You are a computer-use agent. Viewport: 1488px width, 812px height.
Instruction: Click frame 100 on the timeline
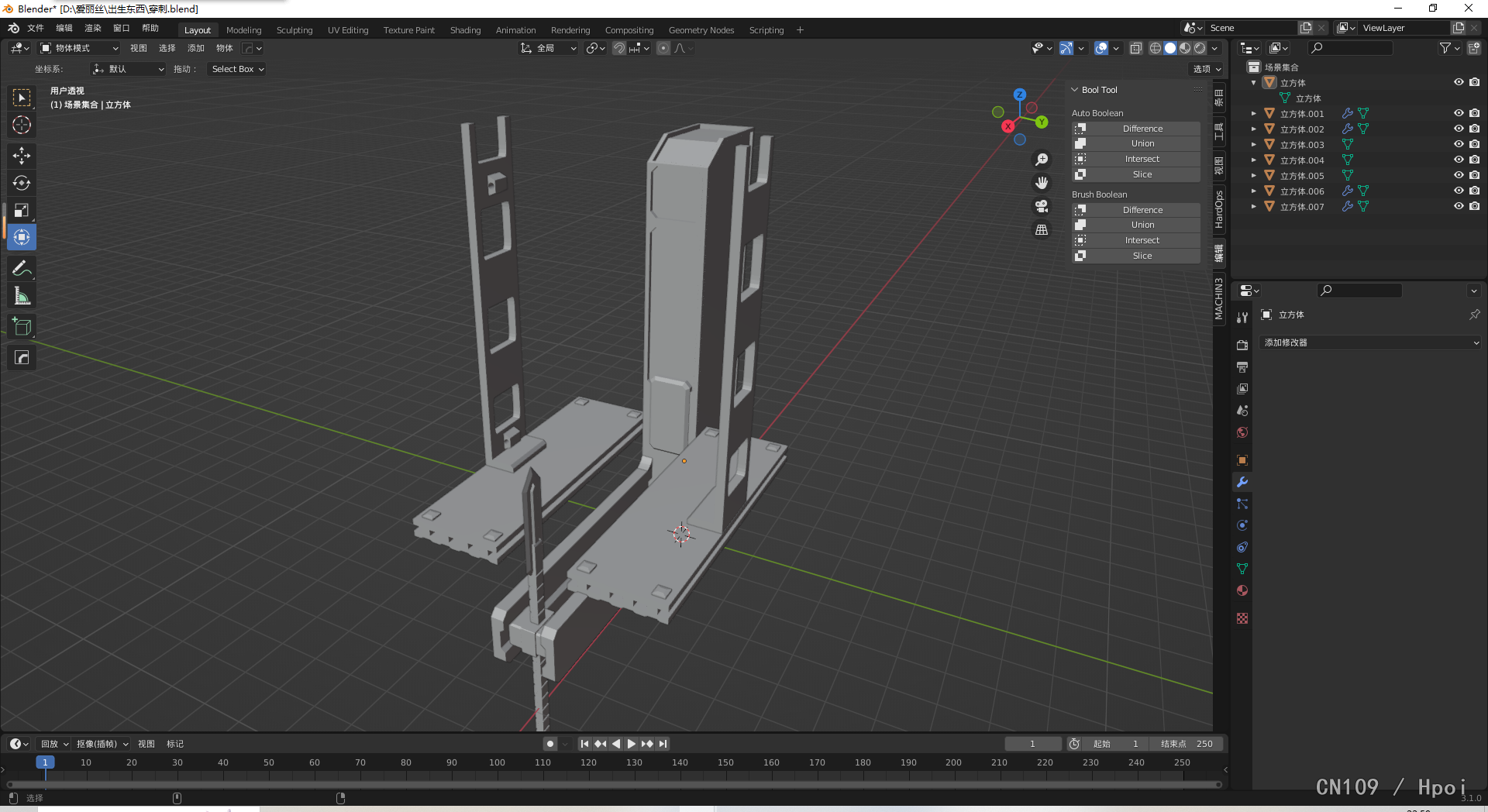(497, 762)
